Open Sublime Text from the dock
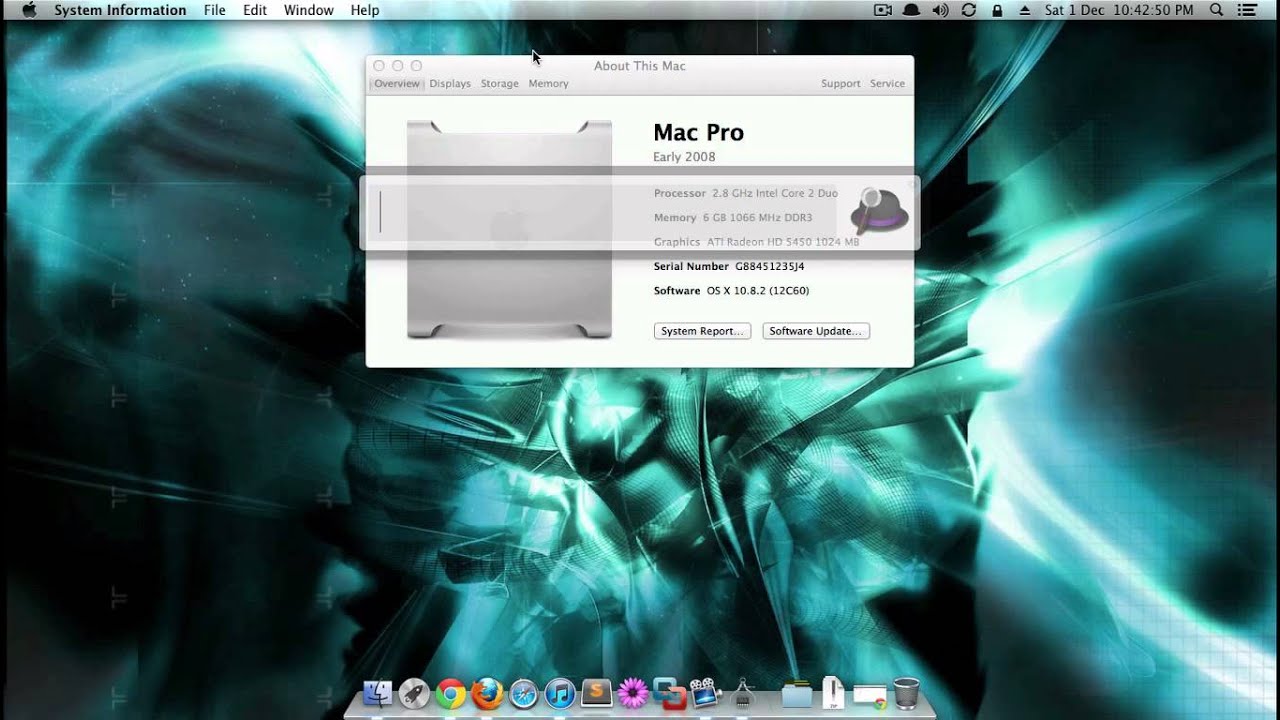Screen dimensions: 1280x720 [x=597, y=692]
